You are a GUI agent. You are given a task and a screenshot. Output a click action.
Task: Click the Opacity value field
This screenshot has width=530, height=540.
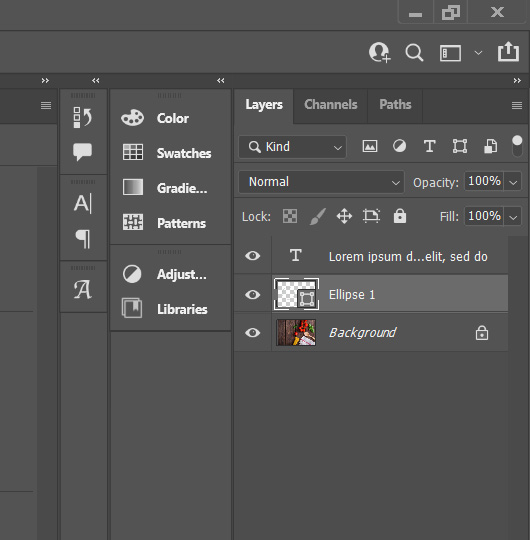pos(484,181)
